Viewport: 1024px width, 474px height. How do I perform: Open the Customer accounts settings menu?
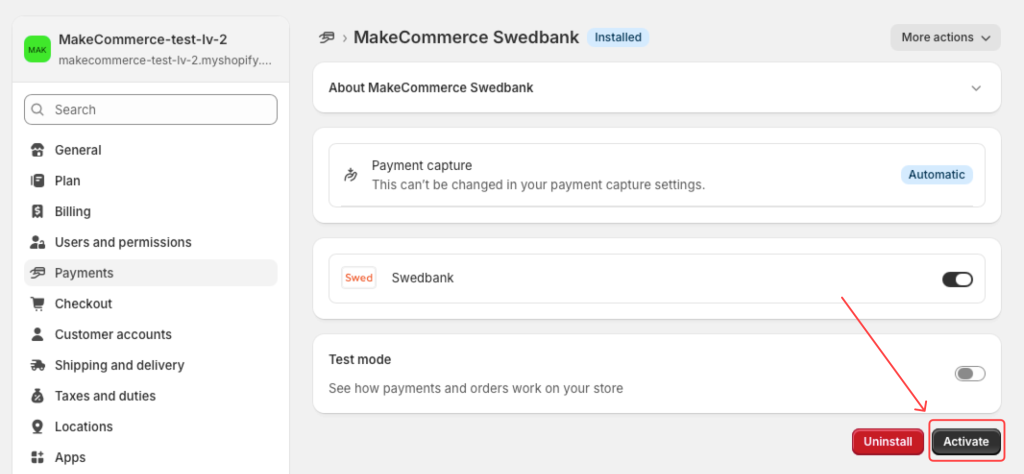pyautogui.click(x=113, y=334)
